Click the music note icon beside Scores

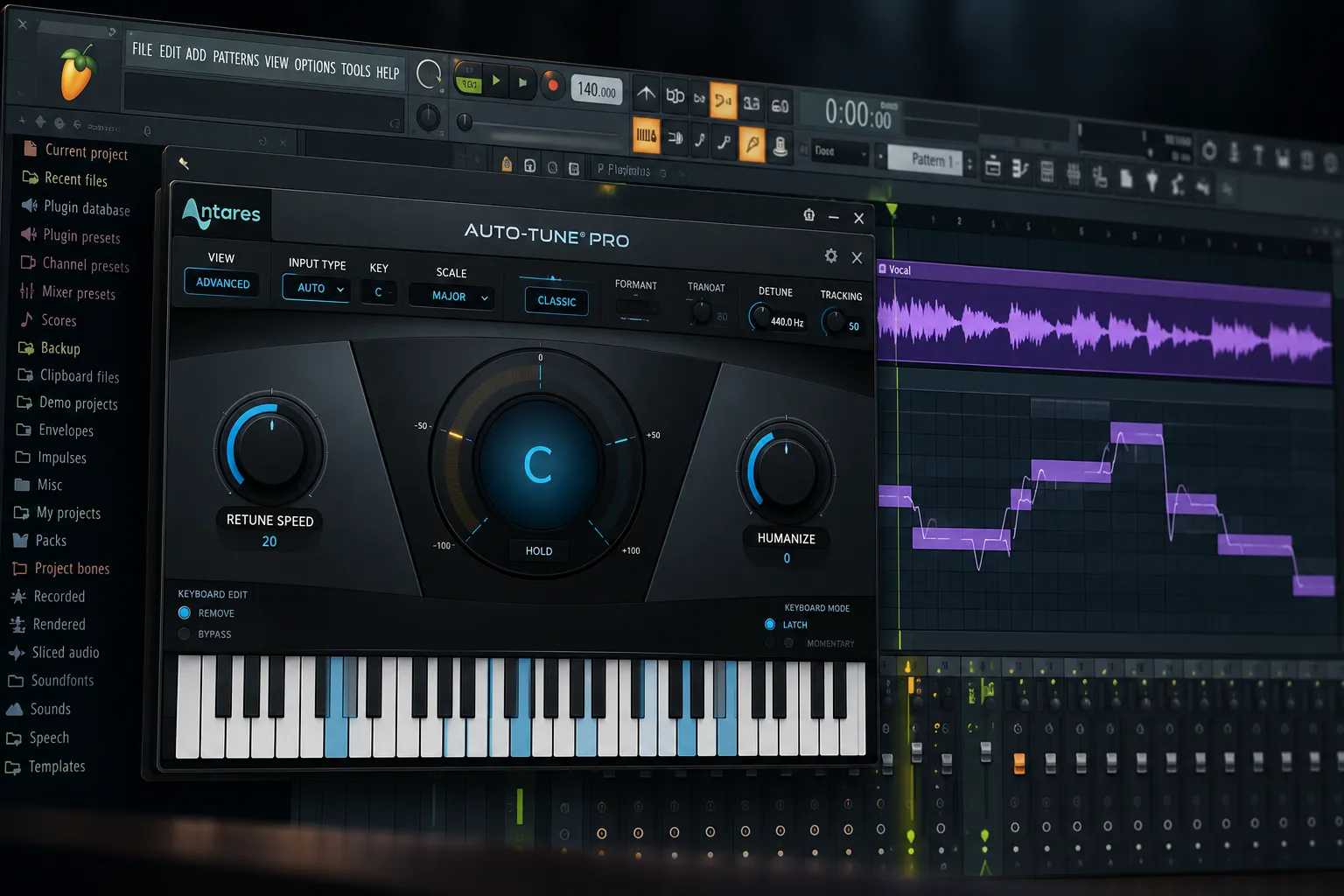(x=26, y=319)
